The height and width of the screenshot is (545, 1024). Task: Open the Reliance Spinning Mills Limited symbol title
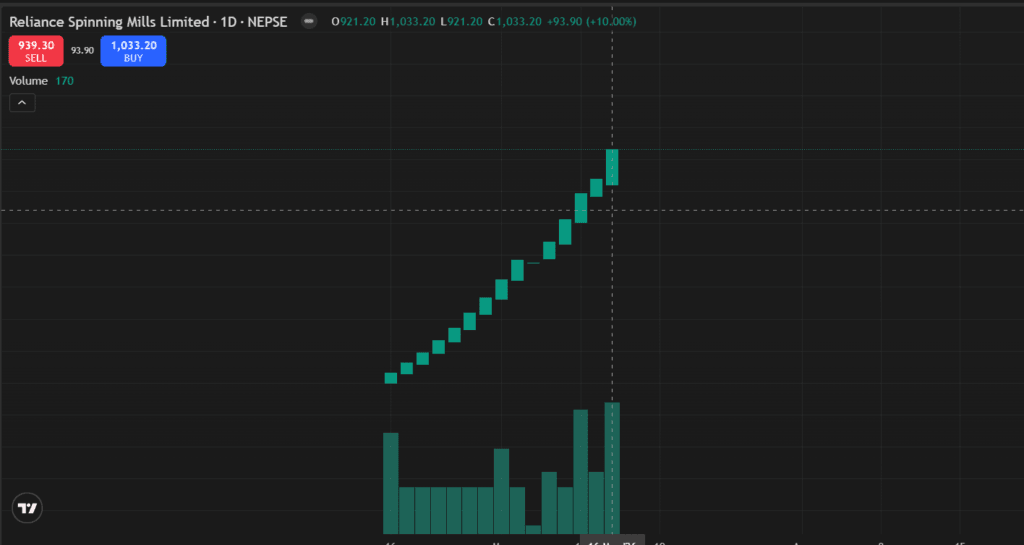pos(110,21)
